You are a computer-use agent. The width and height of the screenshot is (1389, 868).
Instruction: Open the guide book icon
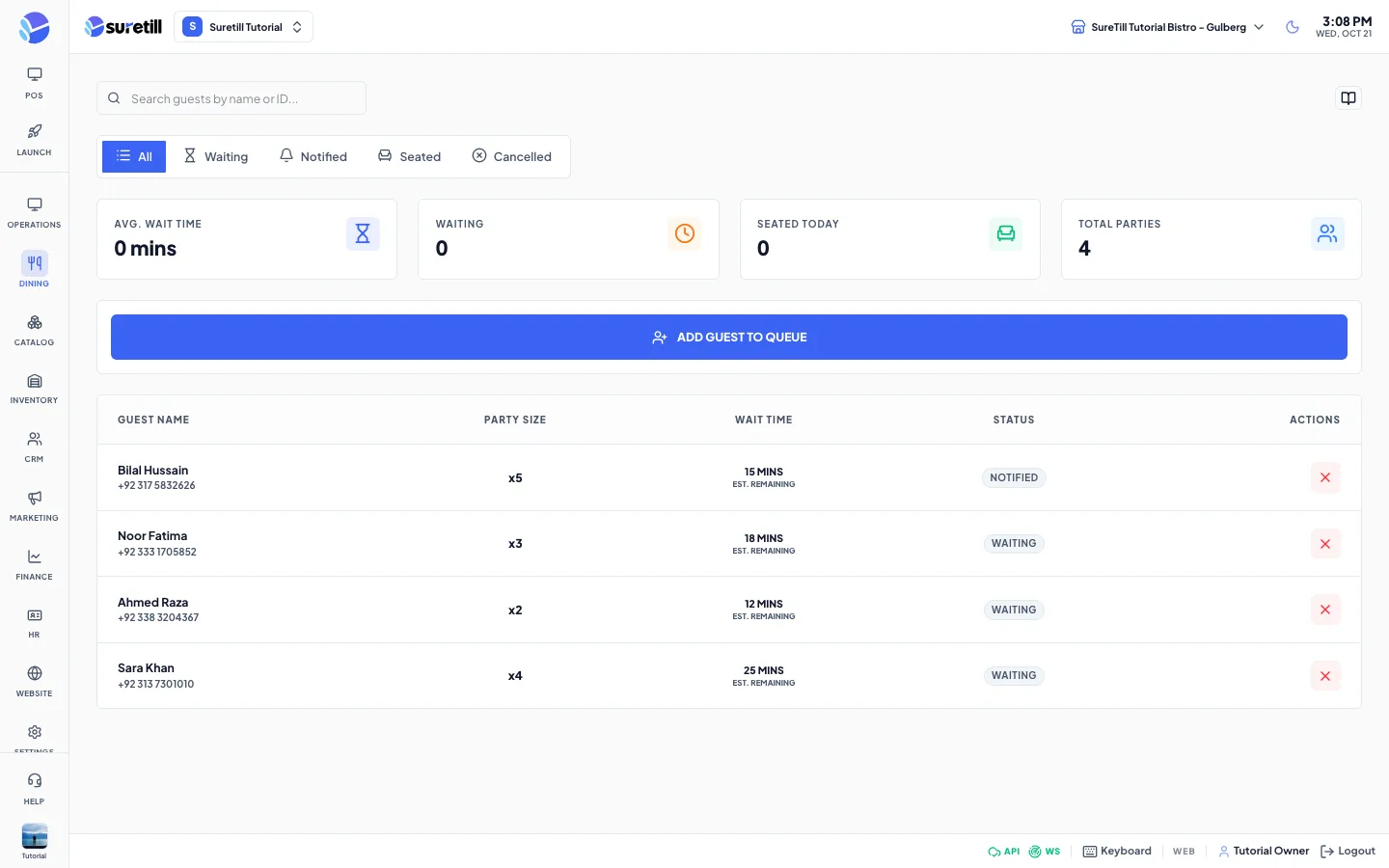tap(1348, 98)
